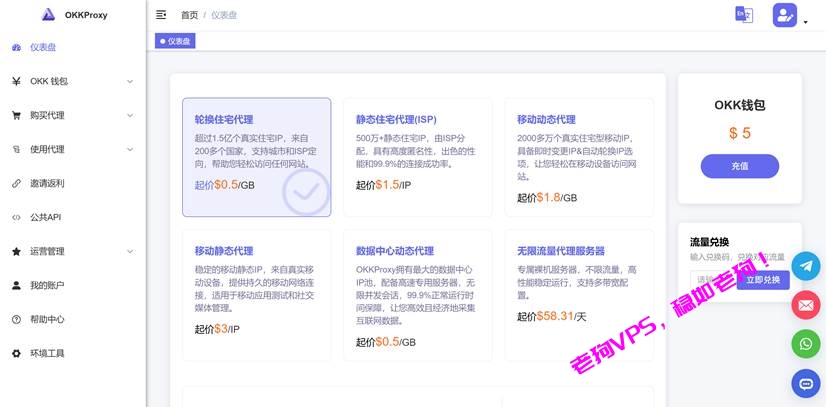826x407 pixels.
Task: Select the 数据中心动态代理 card title
Action: pyautogui.click(x=395, y=251)
